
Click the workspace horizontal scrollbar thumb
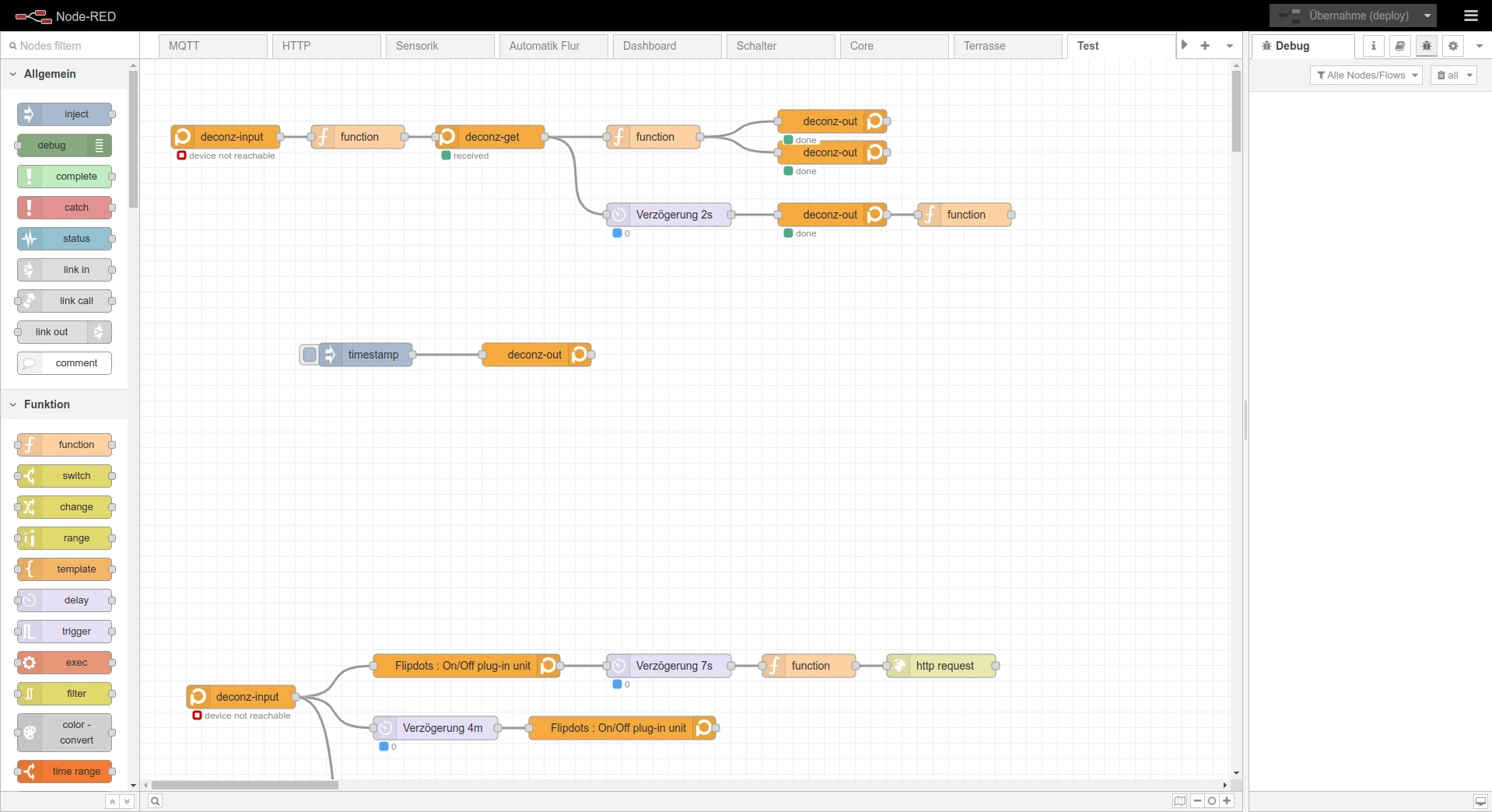245,786
